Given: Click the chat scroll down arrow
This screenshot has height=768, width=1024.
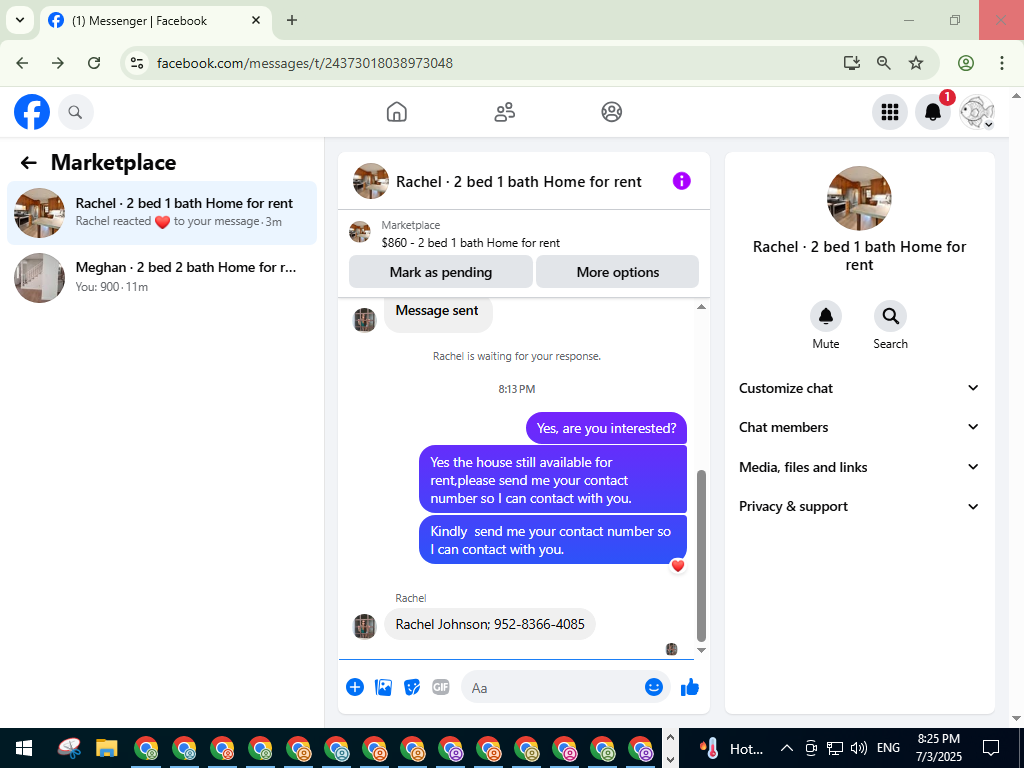Looking at the screenshot, I should click(x=701, y=650).
